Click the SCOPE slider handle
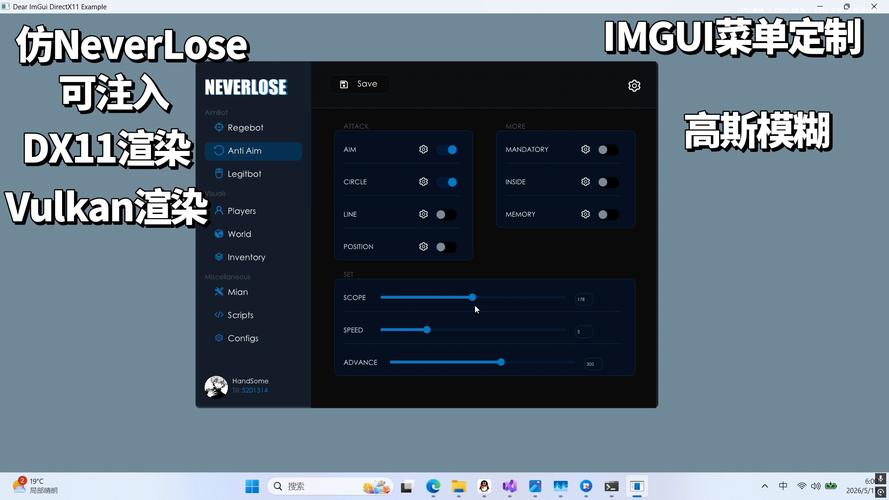 coord(472,297)
